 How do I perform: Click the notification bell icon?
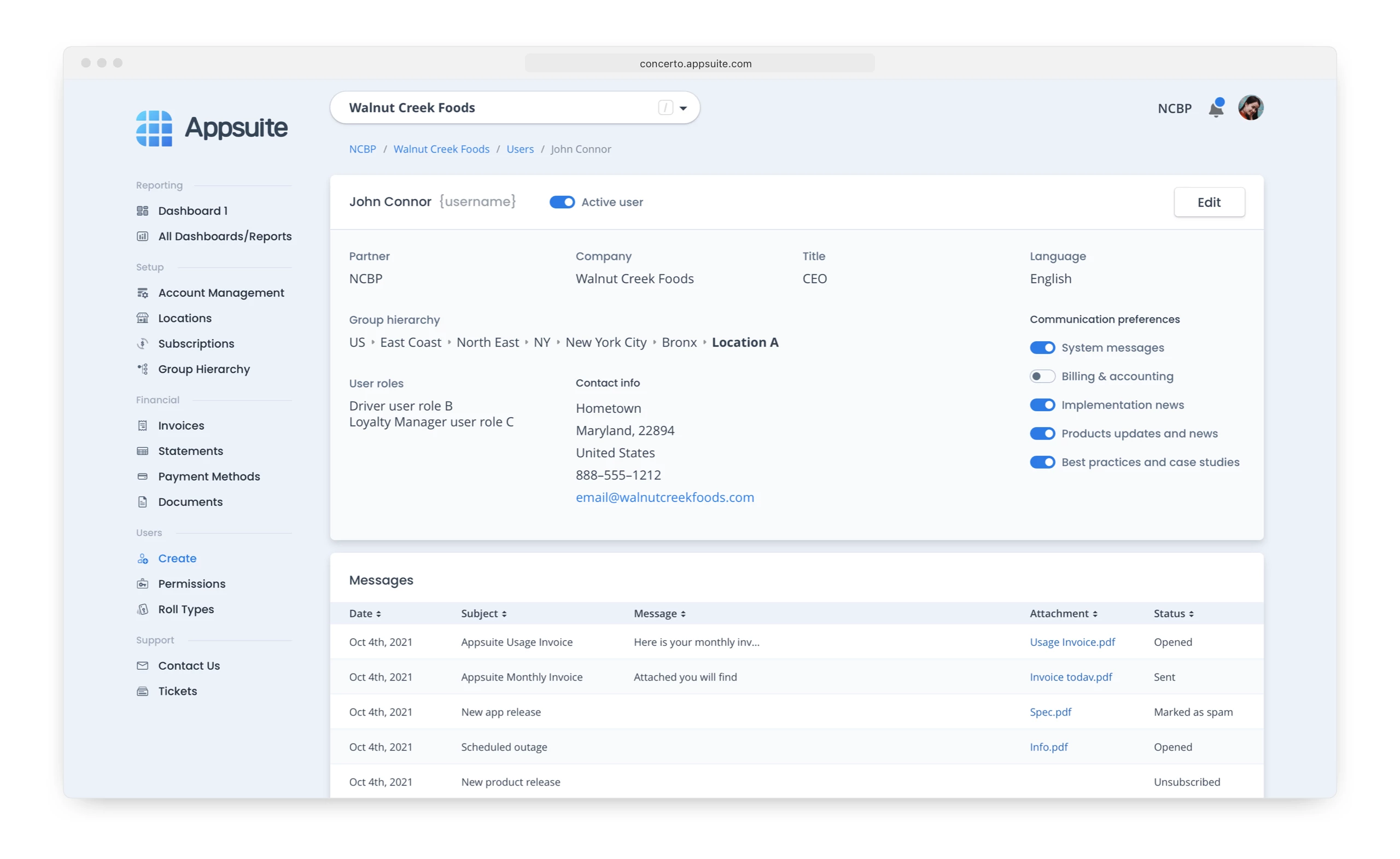1215,108
